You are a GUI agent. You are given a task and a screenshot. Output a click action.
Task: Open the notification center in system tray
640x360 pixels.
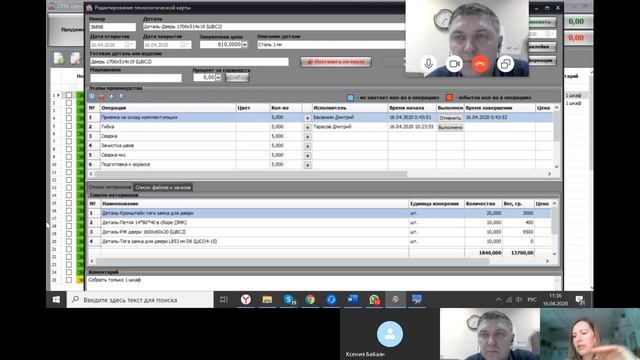pyautogui.click(x=580, y=300)
